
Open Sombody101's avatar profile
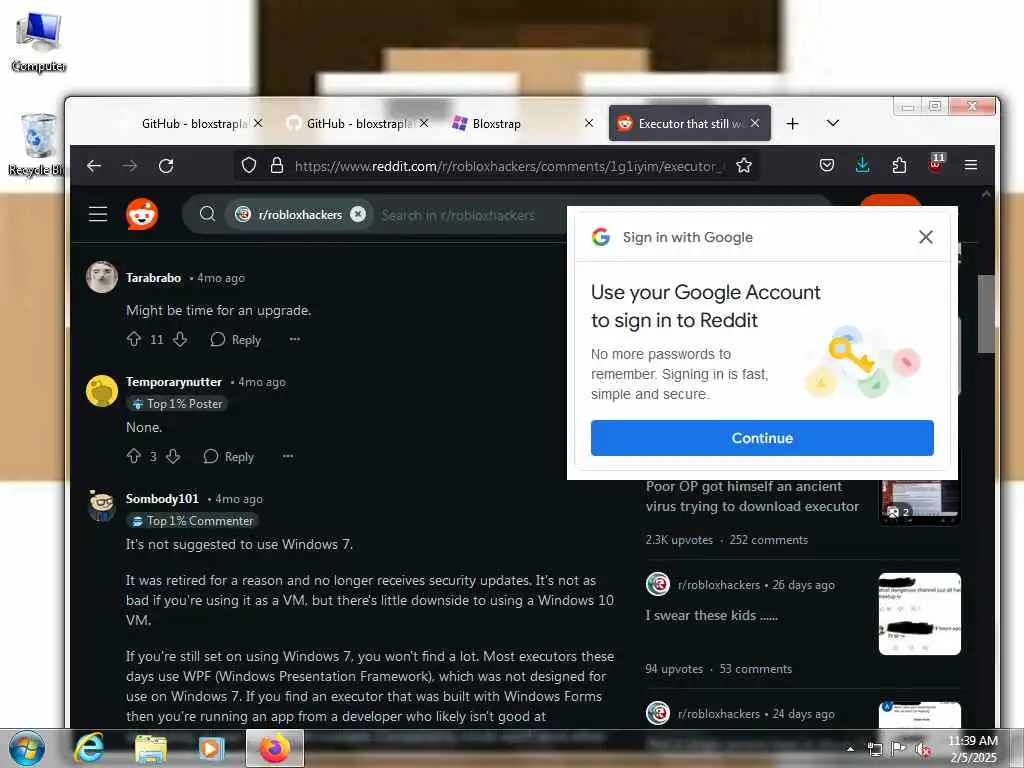102,506
